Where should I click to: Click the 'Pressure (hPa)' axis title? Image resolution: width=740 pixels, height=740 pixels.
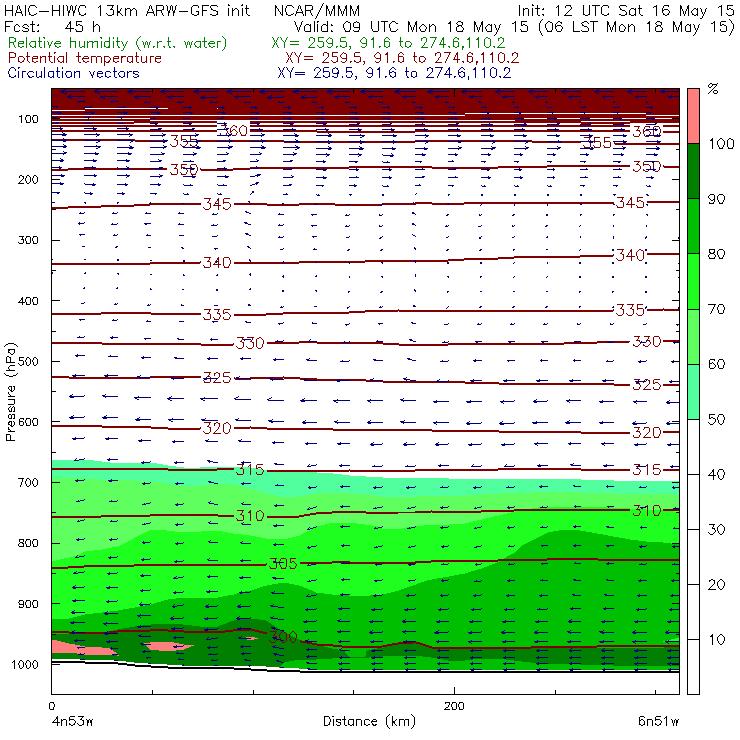coord(10,392)
